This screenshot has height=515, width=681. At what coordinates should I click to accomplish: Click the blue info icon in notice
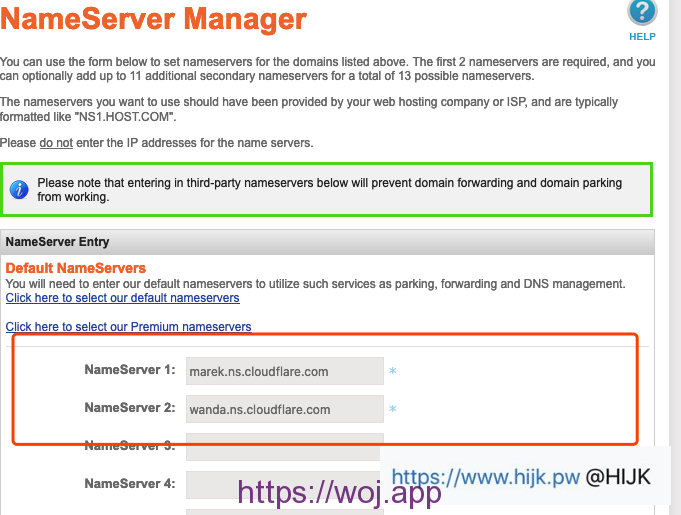coord(19,190)
